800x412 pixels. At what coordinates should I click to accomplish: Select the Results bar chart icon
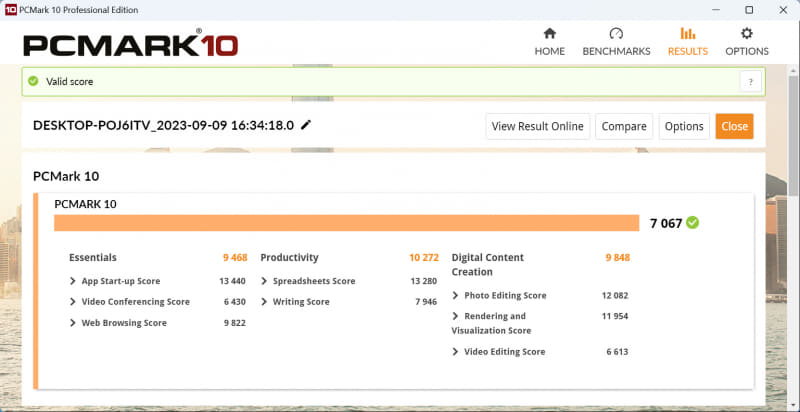click(688, 34)
